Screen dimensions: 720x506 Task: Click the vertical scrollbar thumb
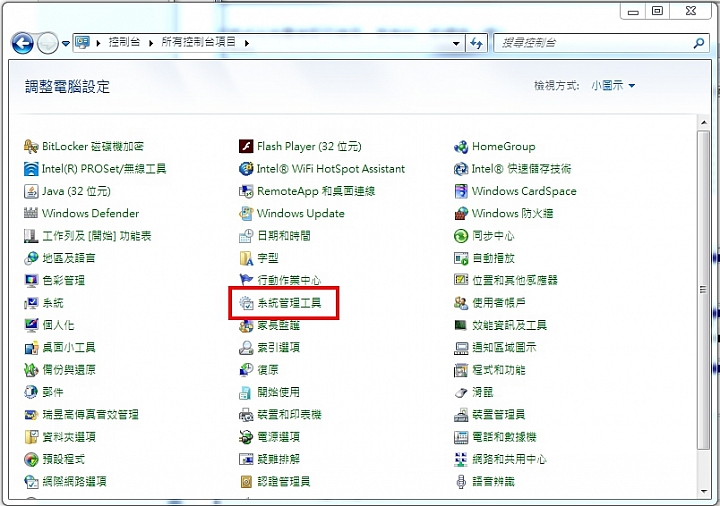click(703, 290)
